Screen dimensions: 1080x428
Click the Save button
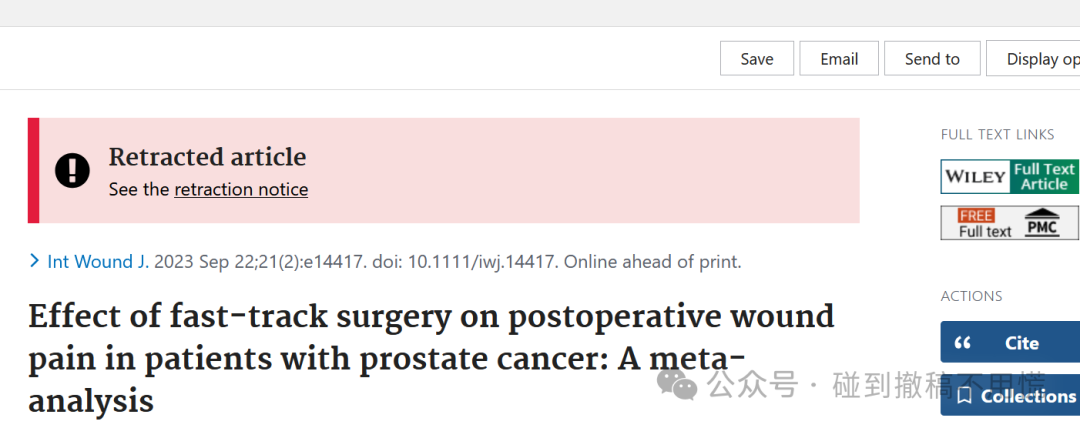coord(757,59)
